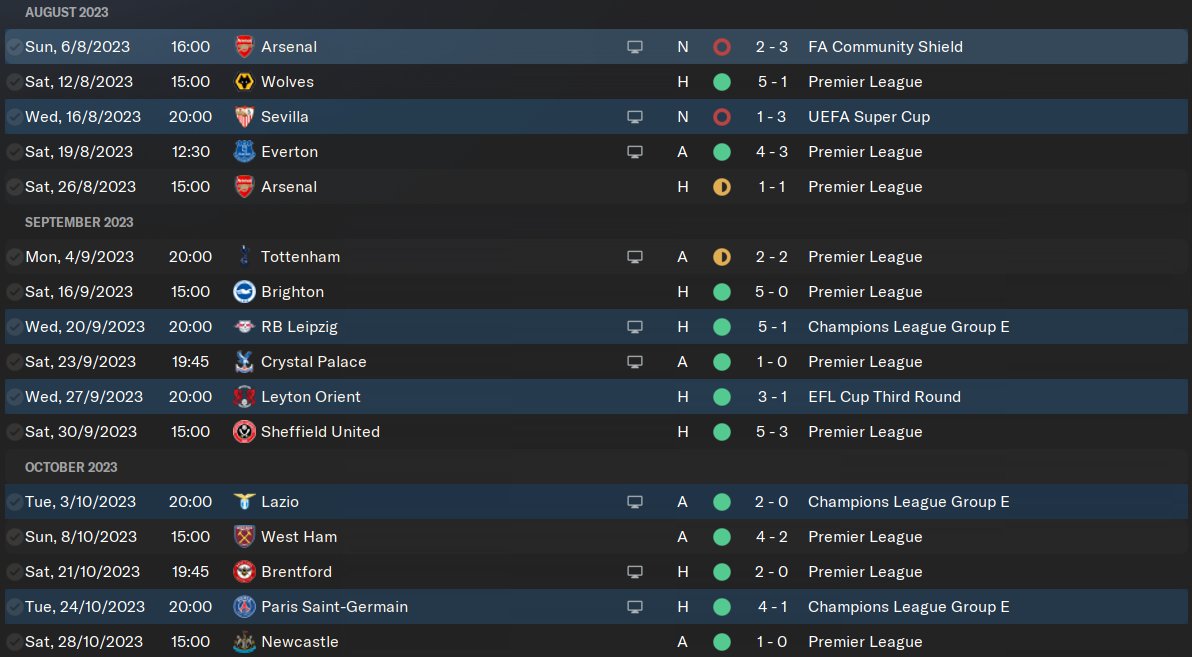Select the September 2023 month header
Image resolution: width=1192 pixels, height=657 pixels.
(79, 222)
